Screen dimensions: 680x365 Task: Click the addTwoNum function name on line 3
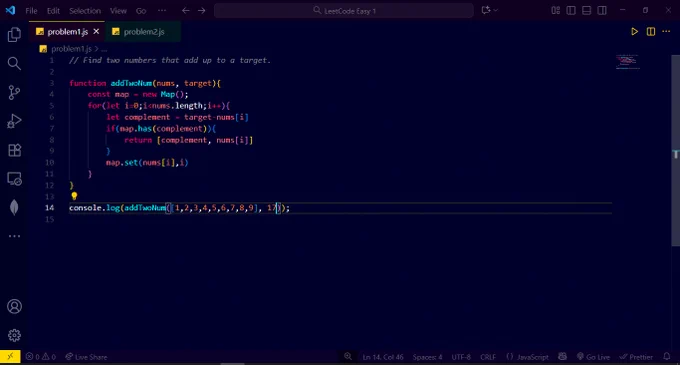131,83
